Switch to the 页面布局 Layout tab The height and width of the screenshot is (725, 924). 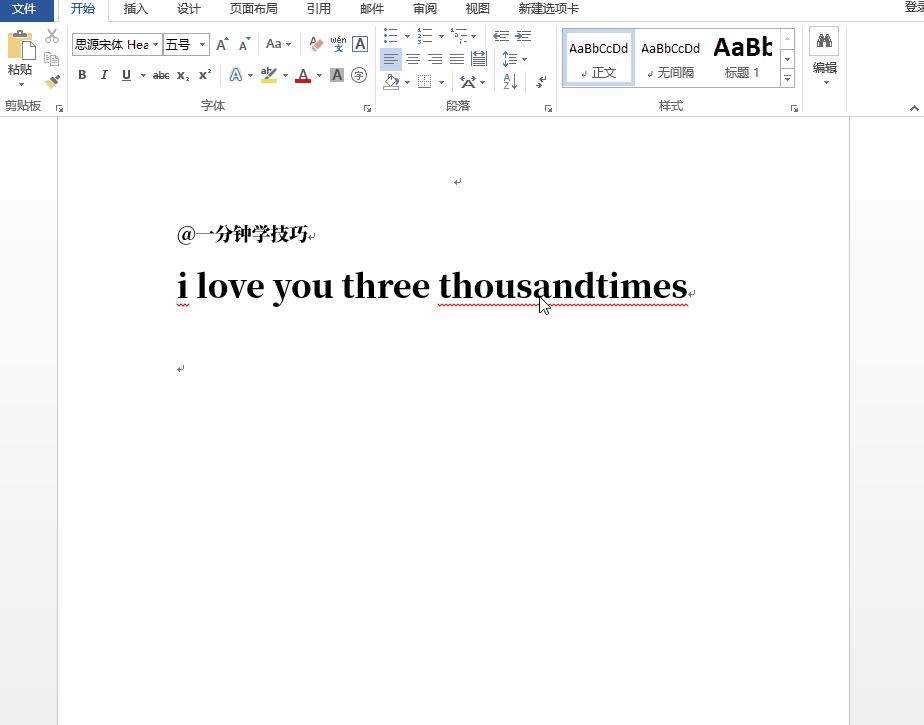(253, 9)
